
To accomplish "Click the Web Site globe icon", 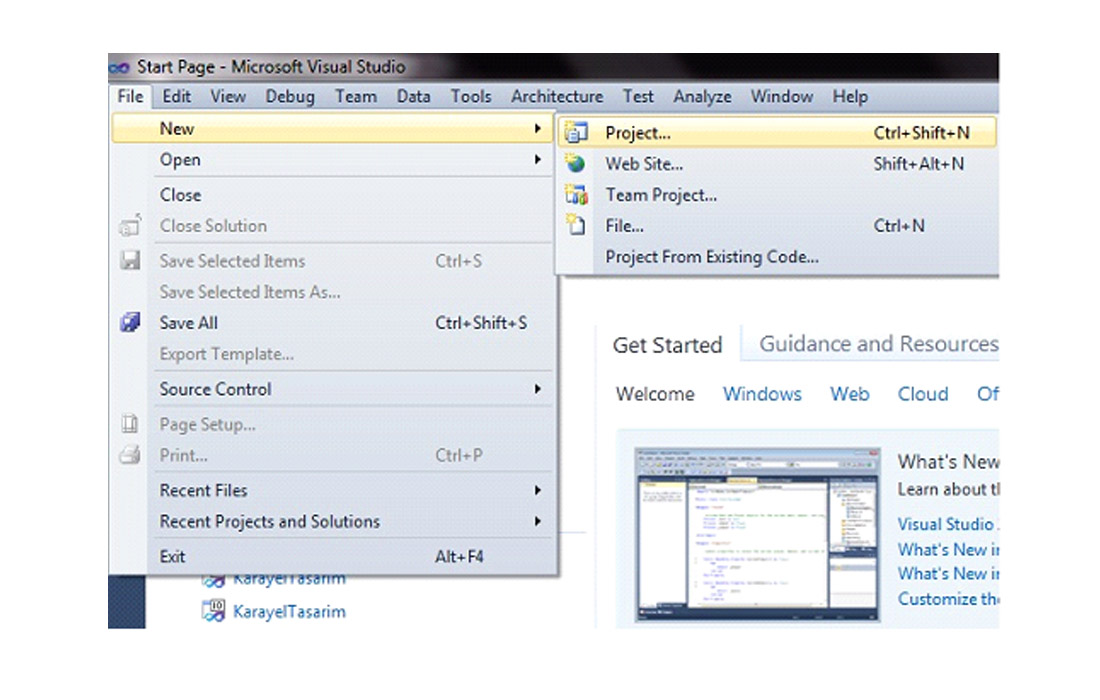I will point(576,163).
